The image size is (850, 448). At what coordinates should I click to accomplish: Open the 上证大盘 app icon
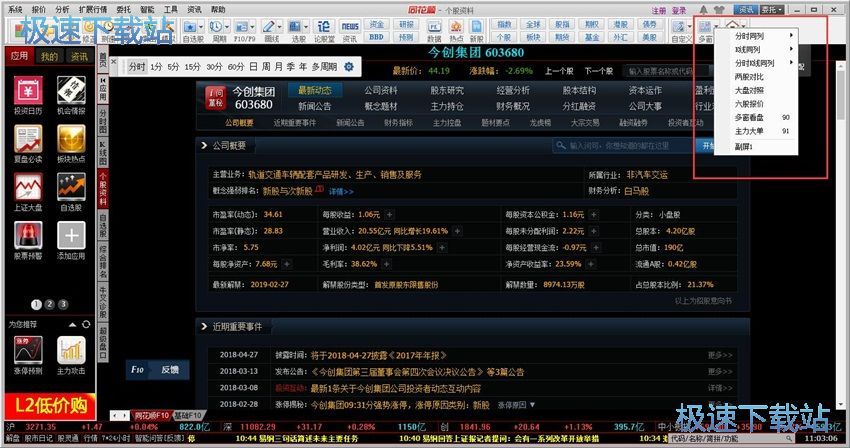pos(28,187)
